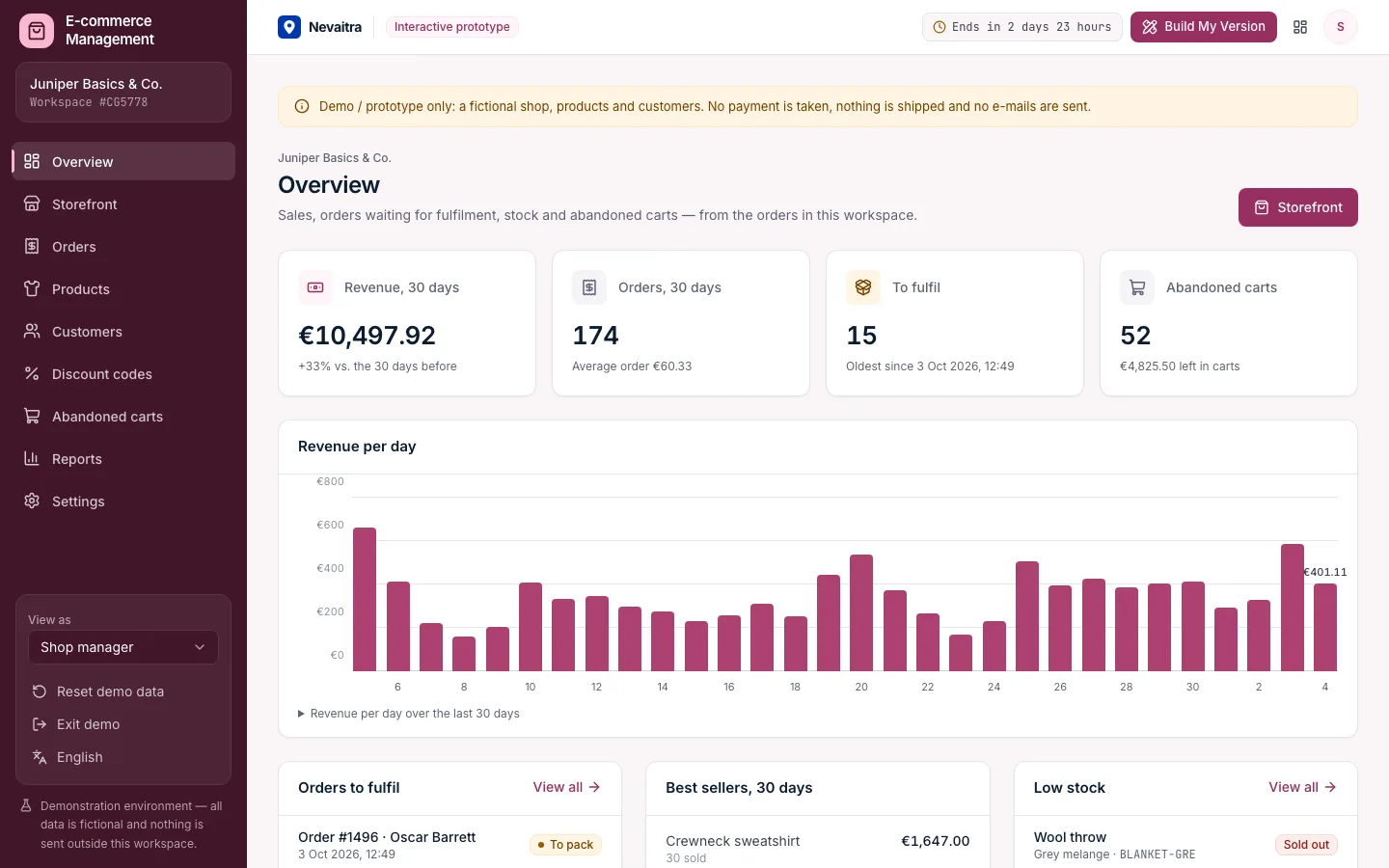Click the Orders, 30 days card icon

[x=589, y=287]
